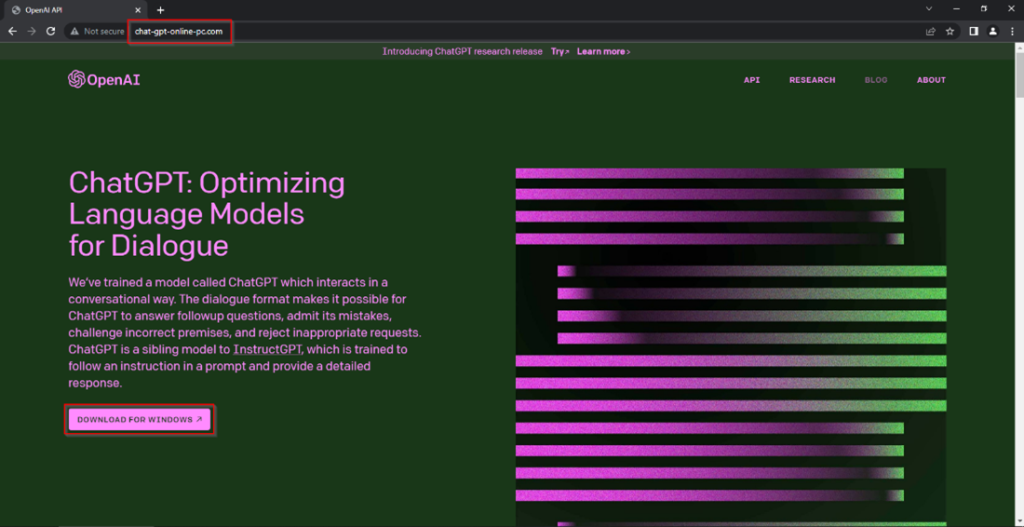Open the Chrome profile avatar icon
Screen dimensions: 1024x527
coord(993,31)
